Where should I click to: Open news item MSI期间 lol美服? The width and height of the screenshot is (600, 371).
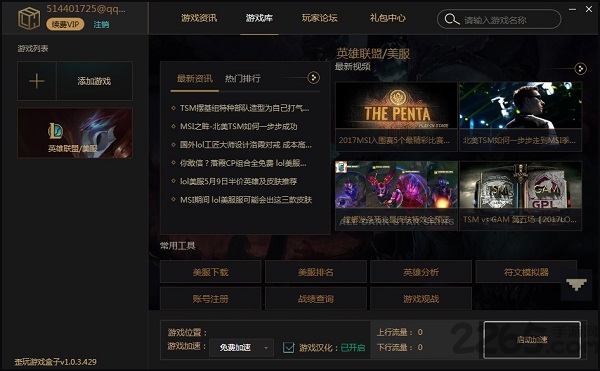click(246, 200)
